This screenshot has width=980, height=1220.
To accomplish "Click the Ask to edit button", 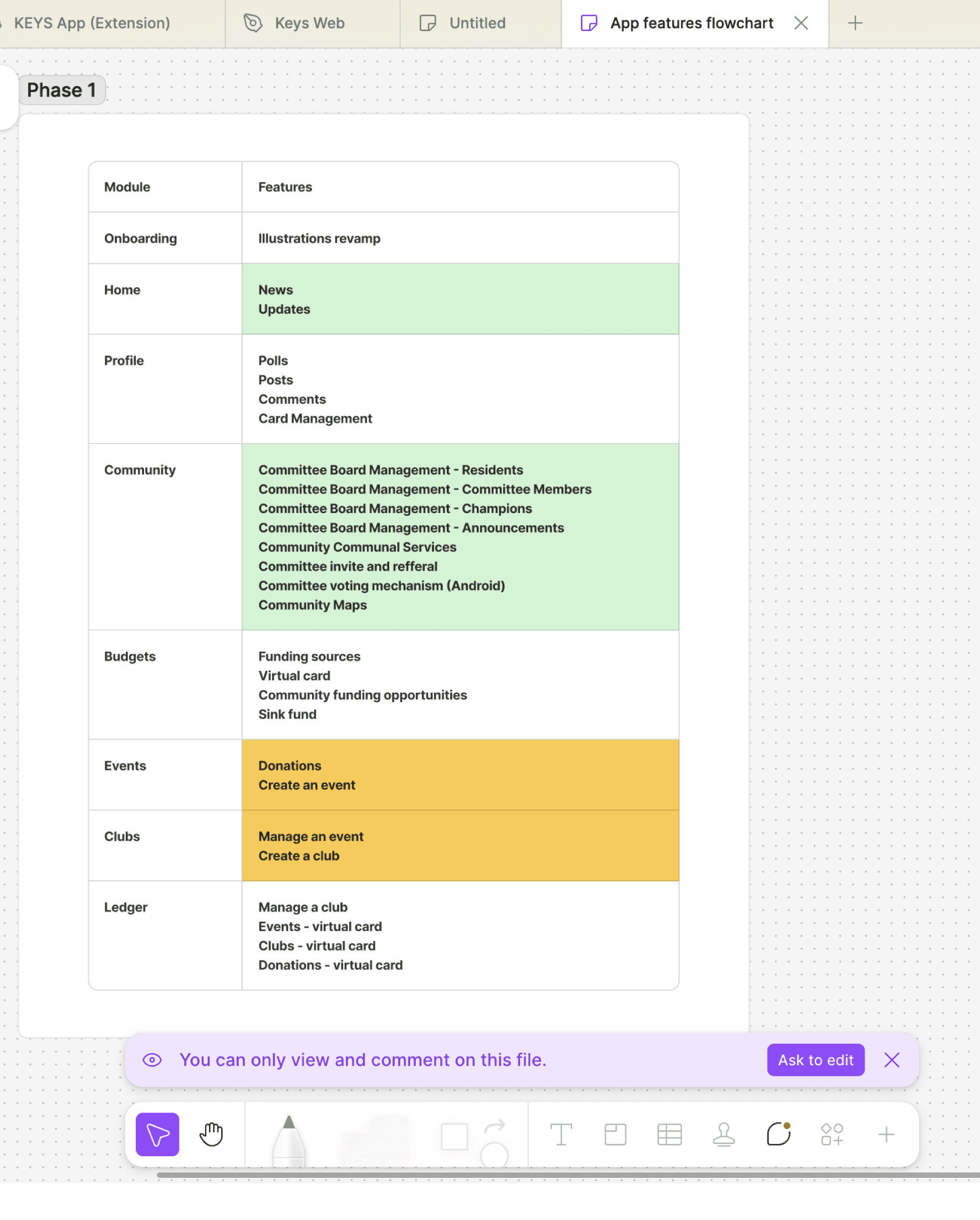I will pyautogui.click(x=815, y=1060).
